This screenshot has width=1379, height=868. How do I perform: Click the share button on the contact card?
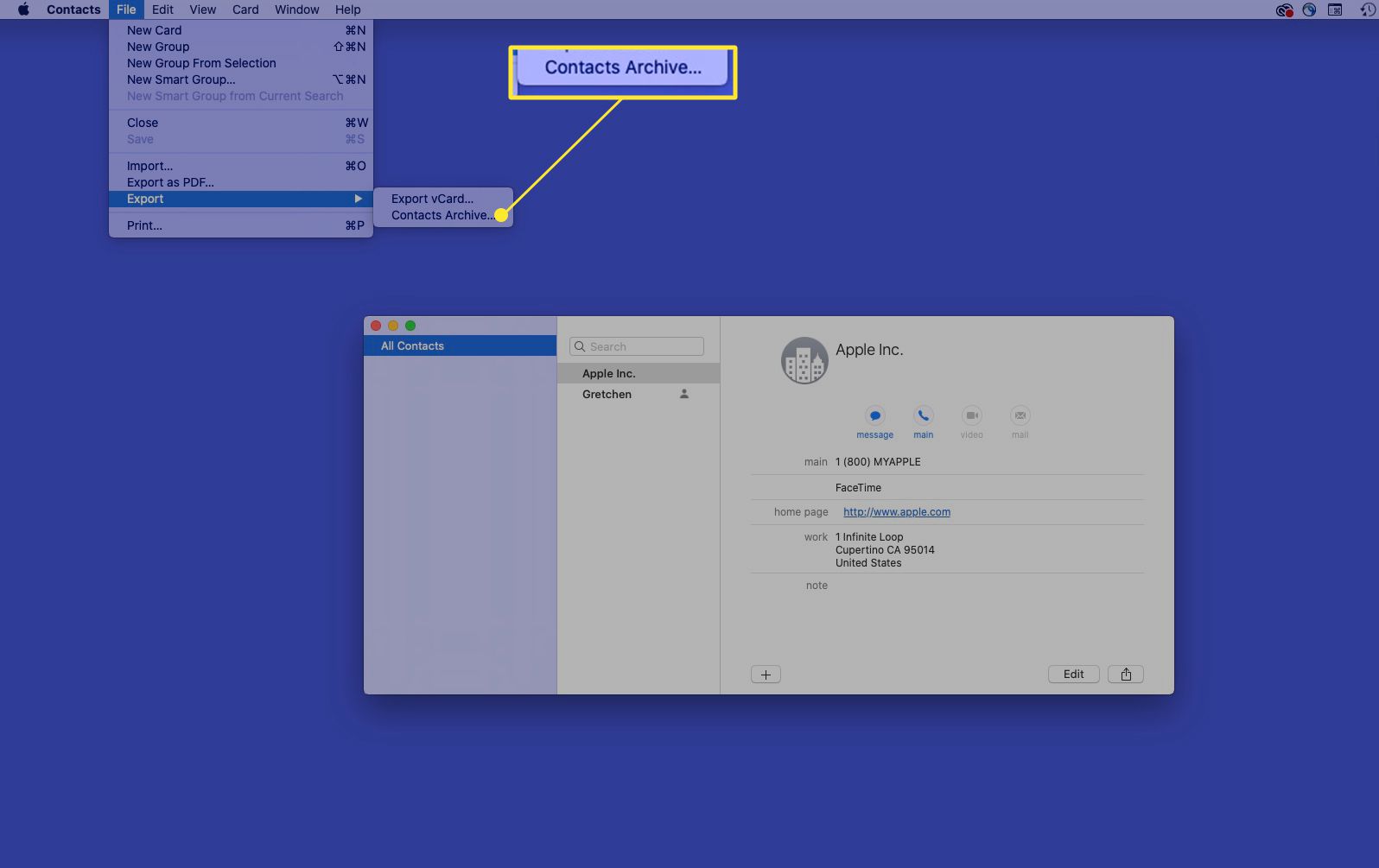click(1125, 675)
